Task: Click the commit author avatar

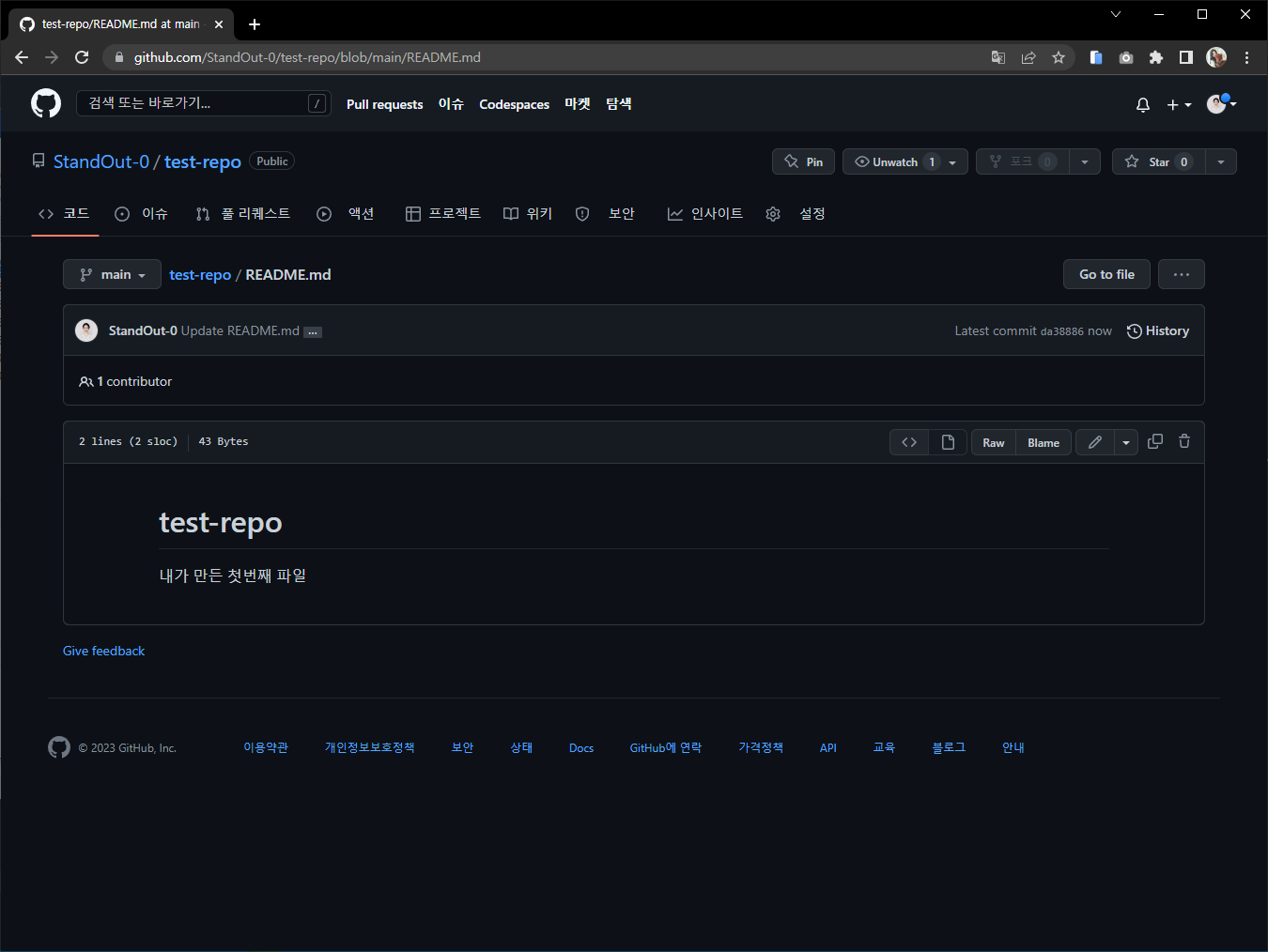Action: 86,330
